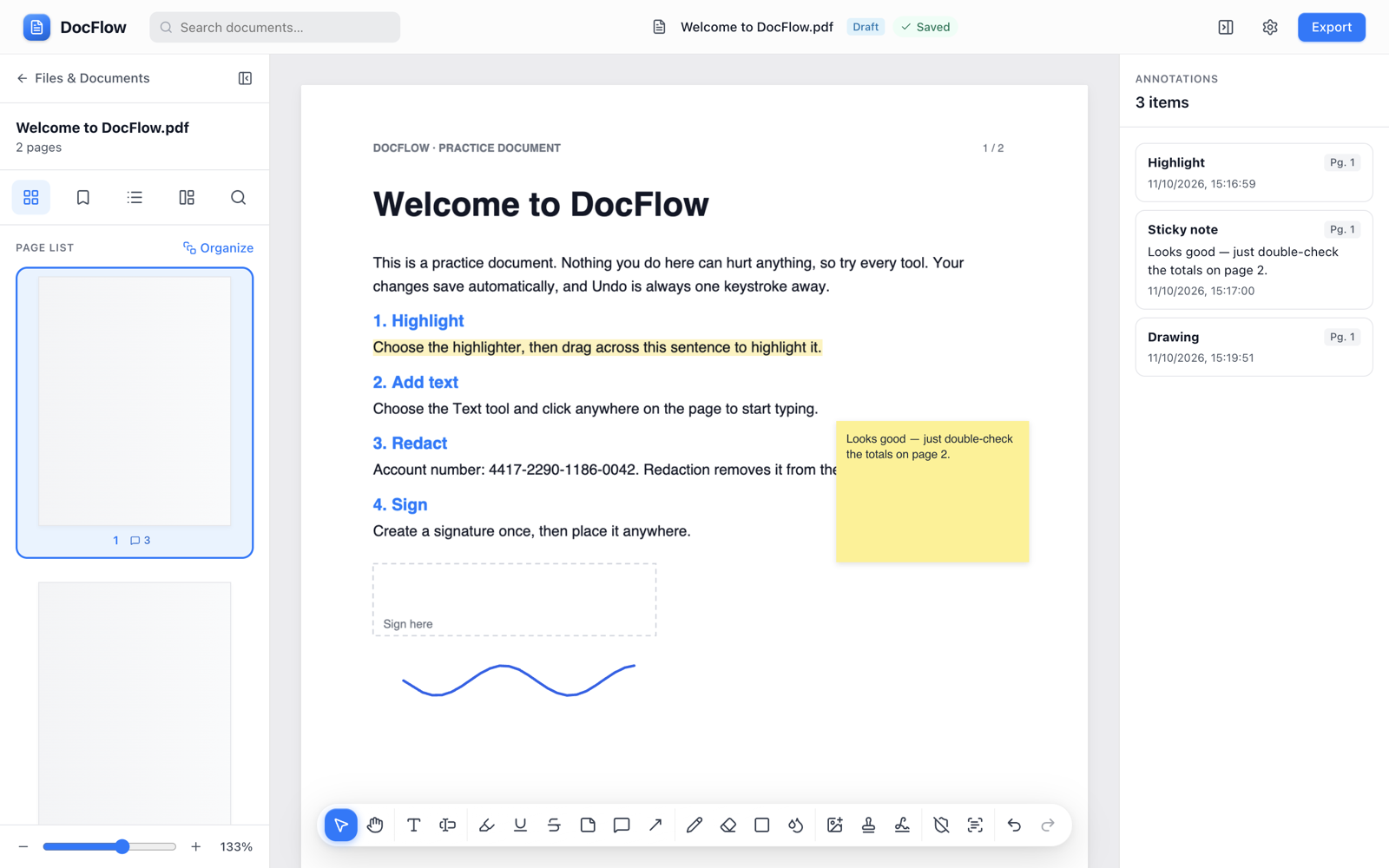The image size is (1389, 868).
Task: Switch to page thumbnails tab
Action: (31, 197)
